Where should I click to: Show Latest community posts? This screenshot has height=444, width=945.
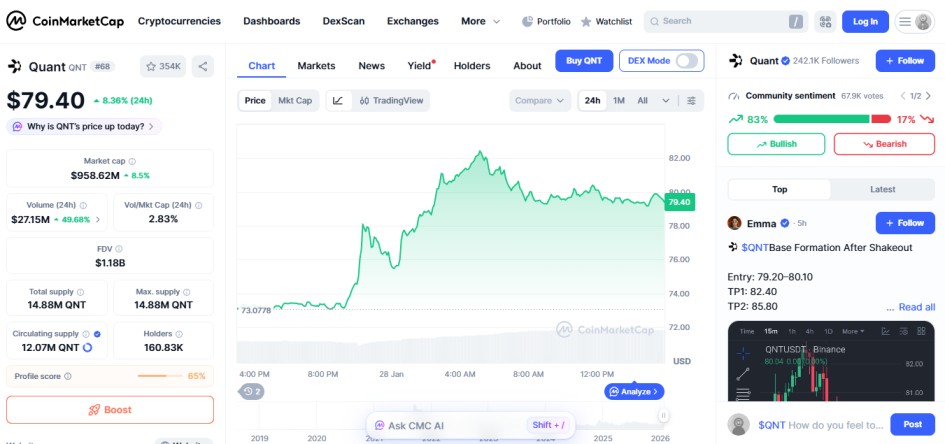882,189
